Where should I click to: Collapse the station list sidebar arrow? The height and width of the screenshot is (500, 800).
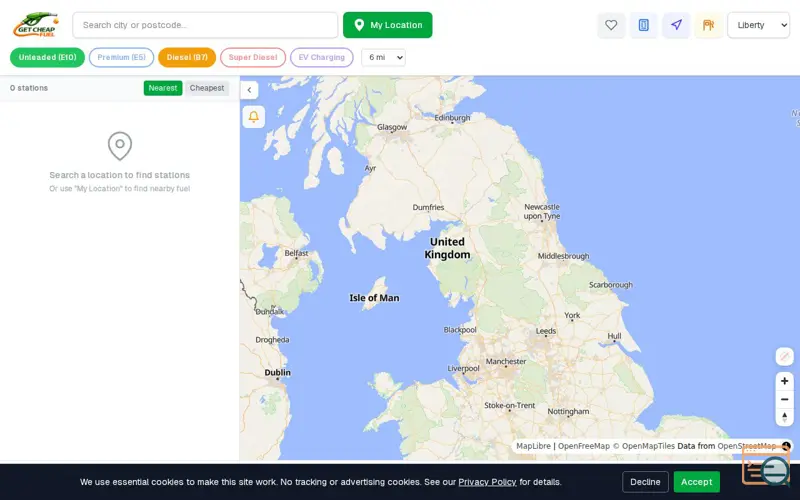[x=249, y=90]
